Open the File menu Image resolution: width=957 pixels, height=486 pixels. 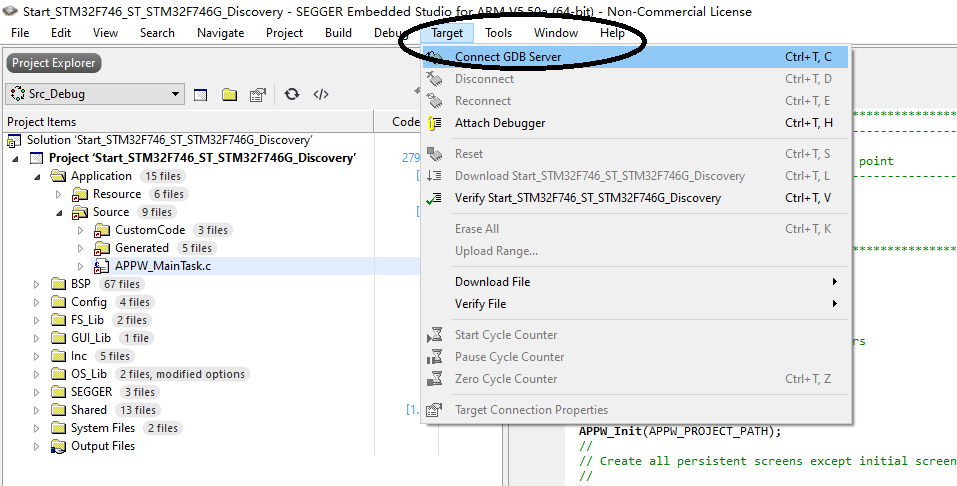20,33
